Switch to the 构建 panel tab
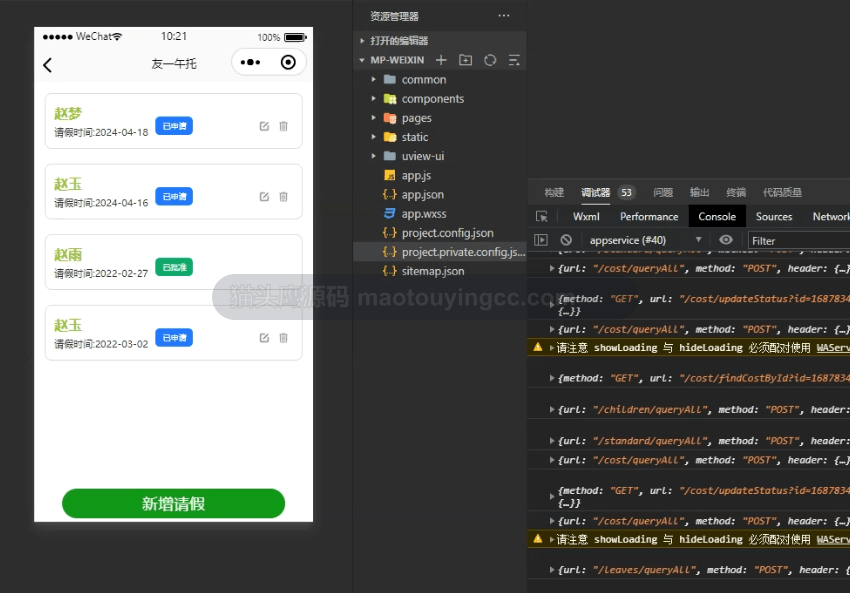 coord(554,192)
